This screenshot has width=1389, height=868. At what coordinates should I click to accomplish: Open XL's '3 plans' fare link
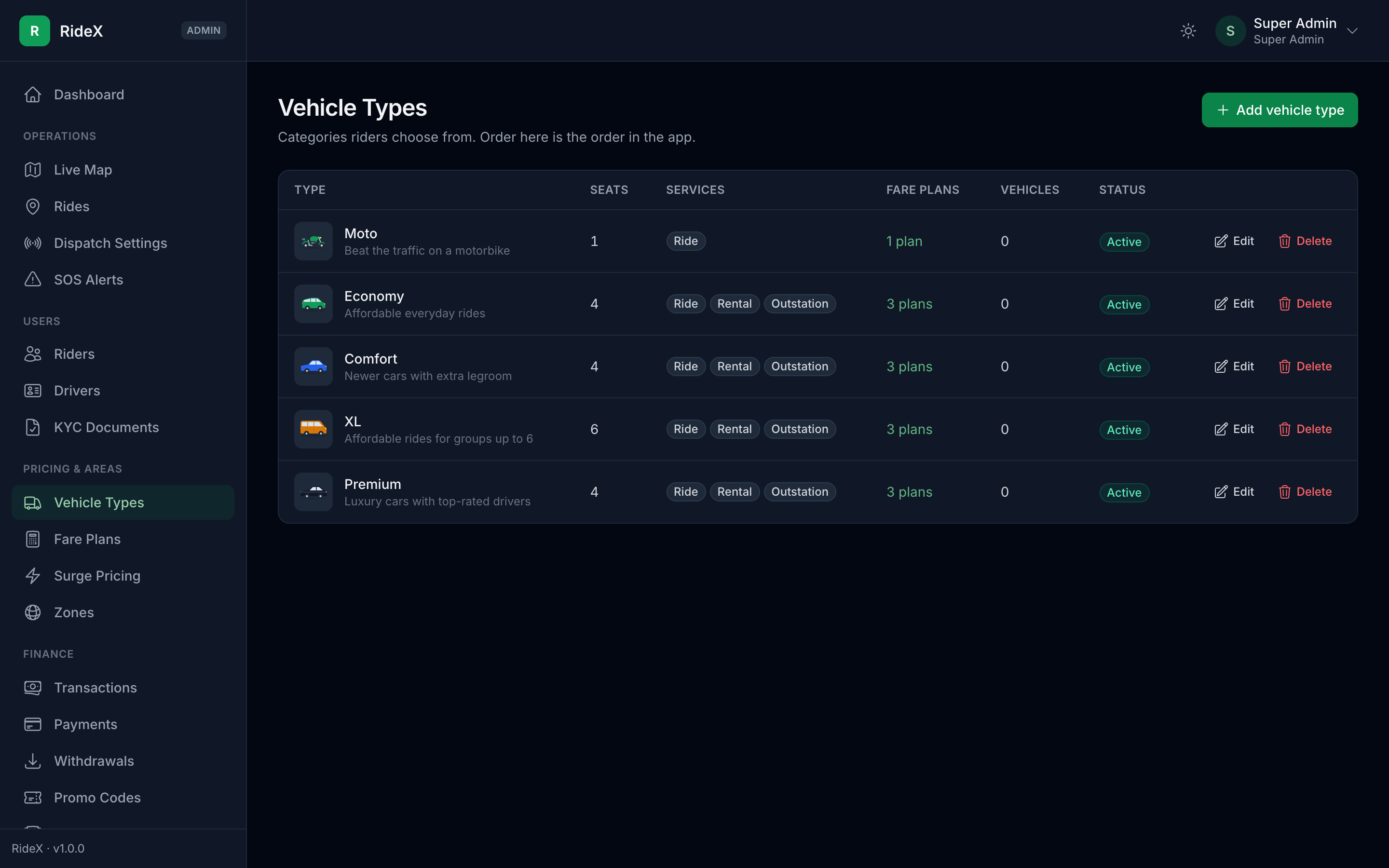pyautogui.click(x=909, y=429)
